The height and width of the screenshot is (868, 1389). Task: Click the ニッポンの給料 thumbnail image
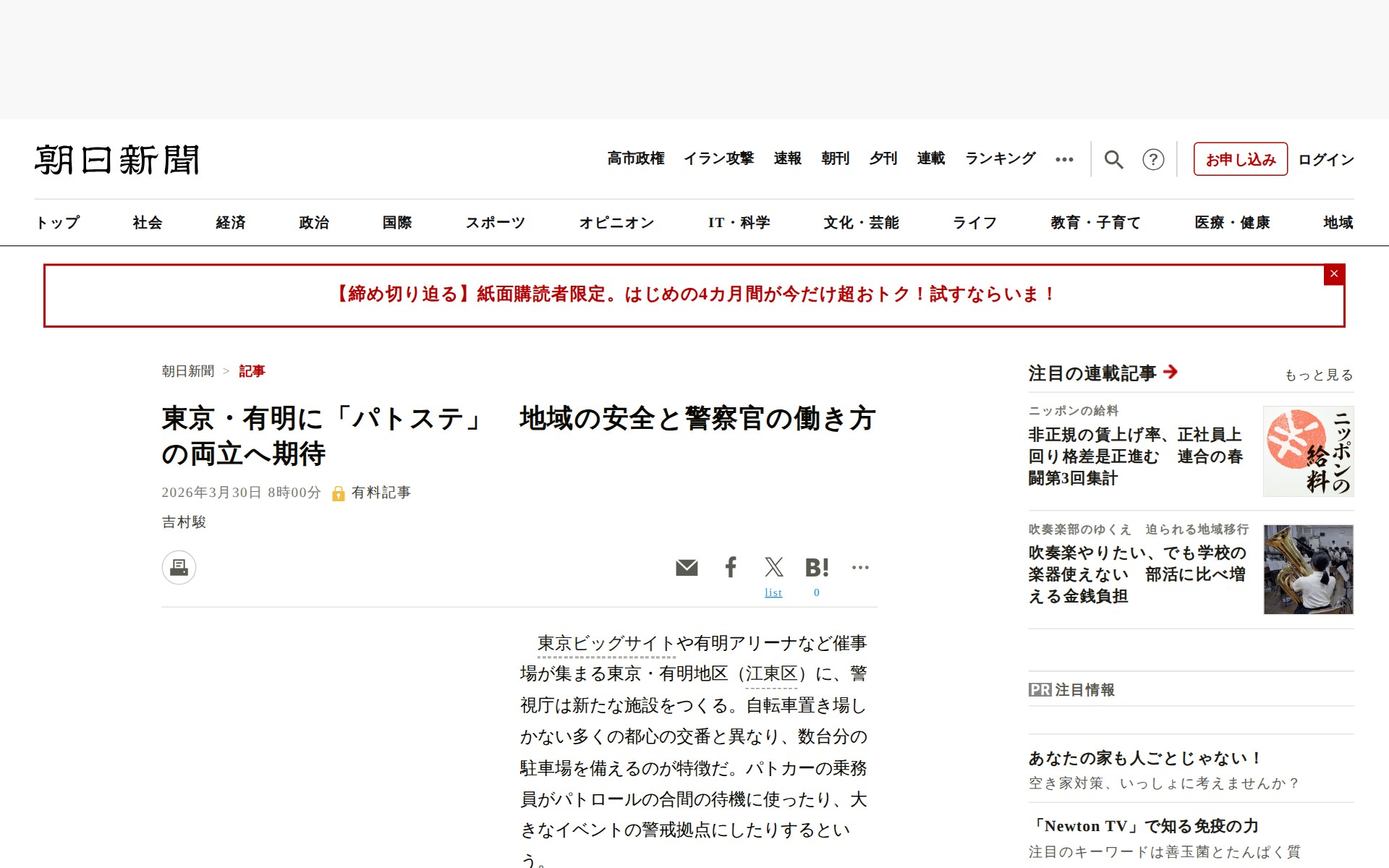pyautogui.click(x=1308, y=451)
